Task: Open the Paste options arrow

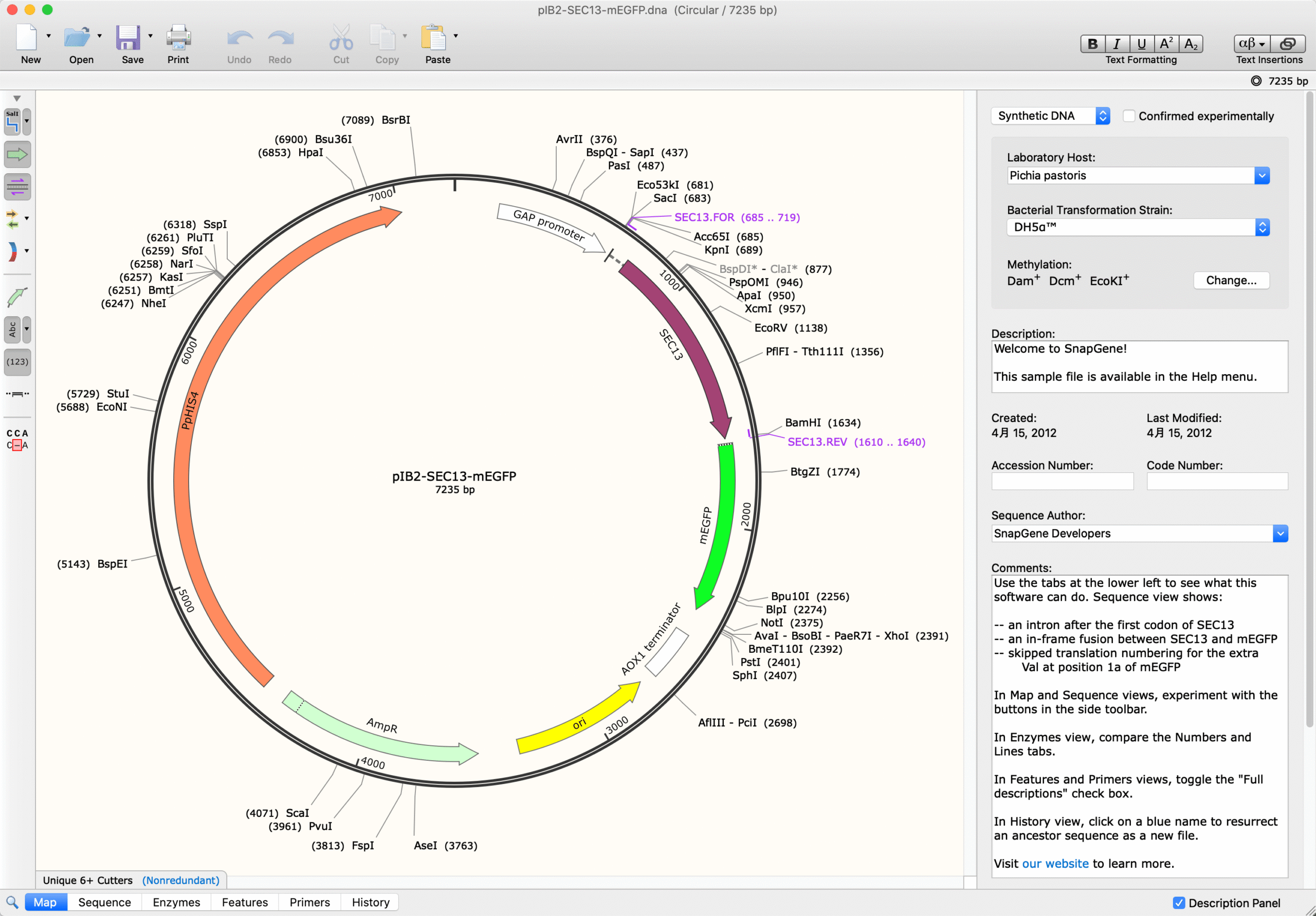Action: pos(456,36)
